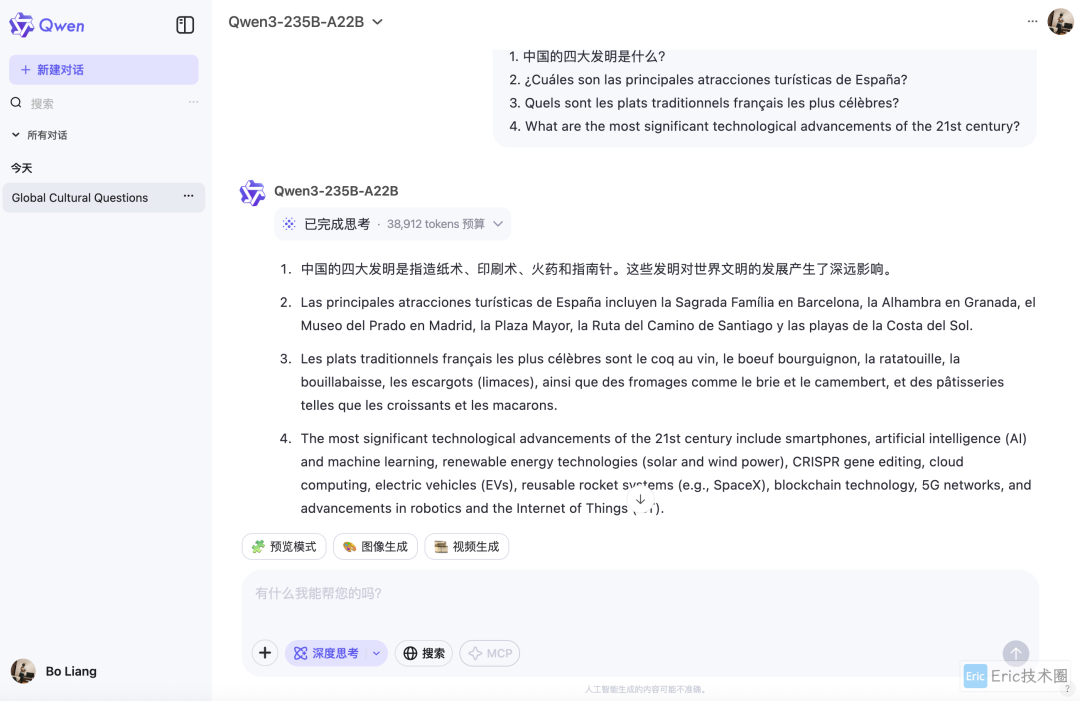
Task: Focus the 搜索 sidebar search field
Action: tap(103, 103)
